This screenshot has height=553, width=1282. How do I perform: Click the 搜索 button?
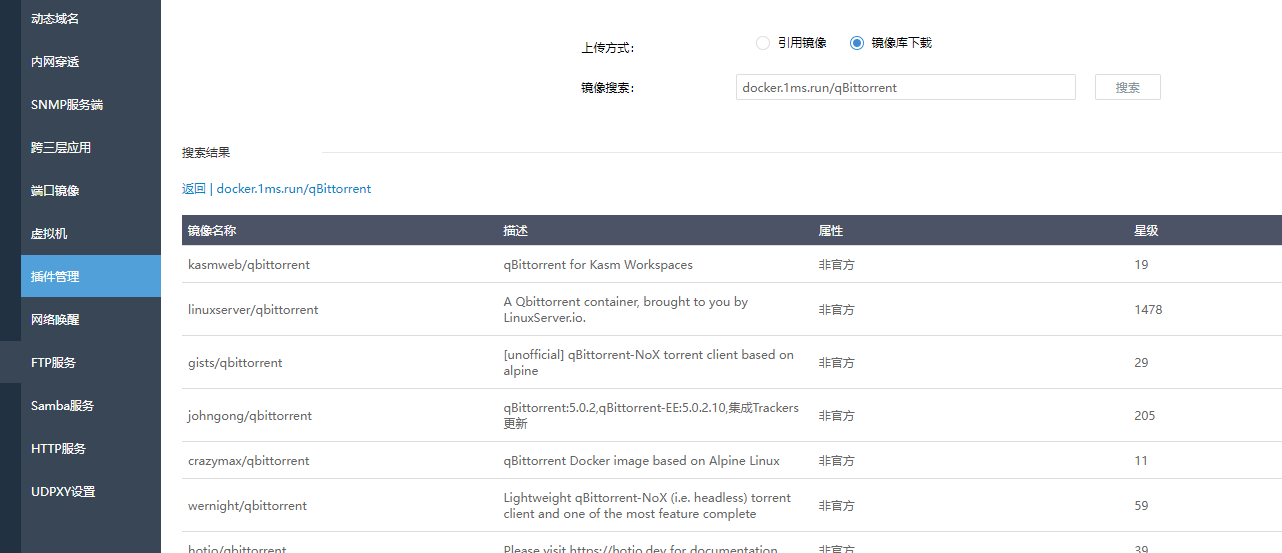tap(1128, 87)
